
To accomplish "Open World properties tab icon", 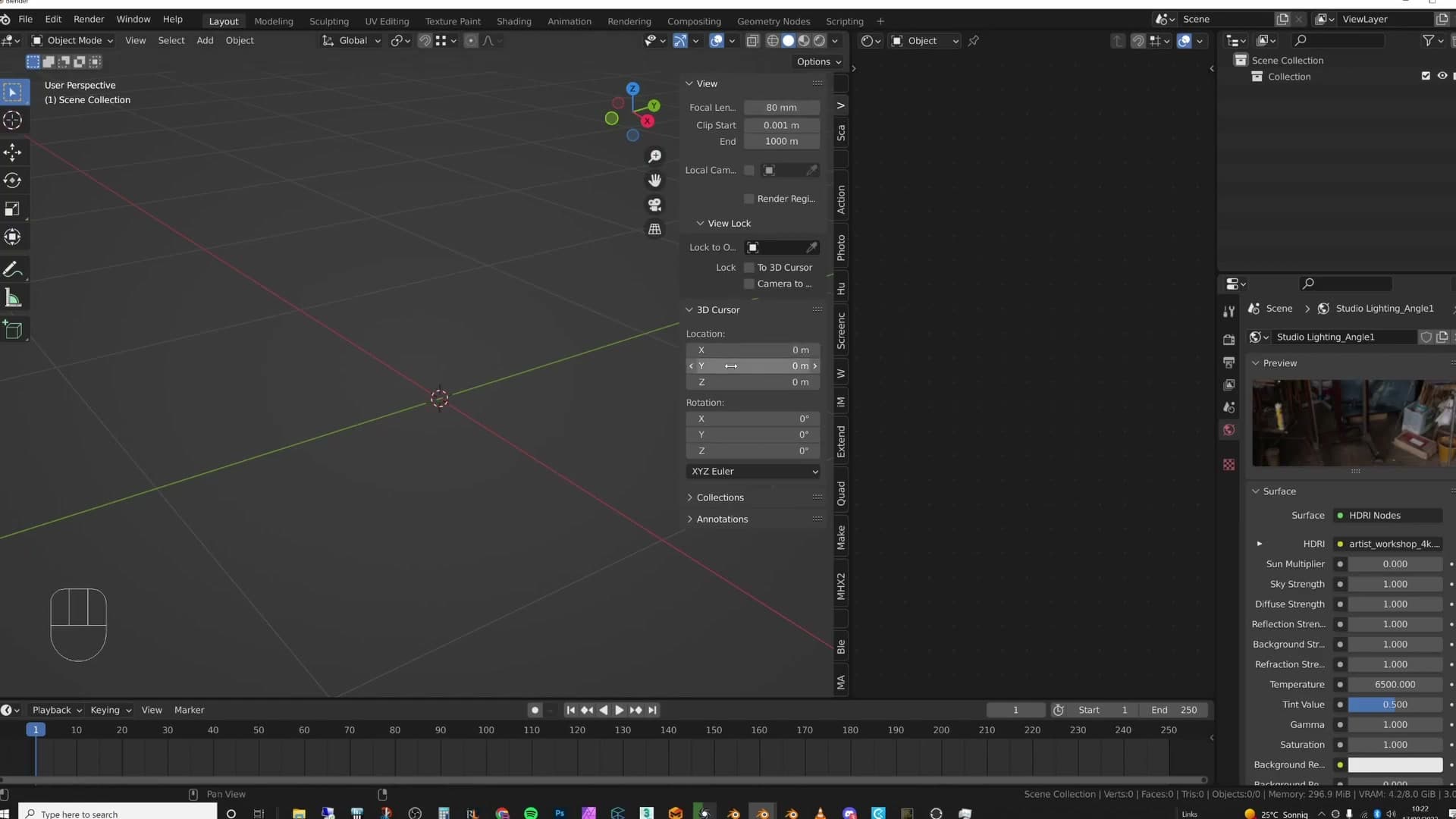I will (x=1229, y=430).
